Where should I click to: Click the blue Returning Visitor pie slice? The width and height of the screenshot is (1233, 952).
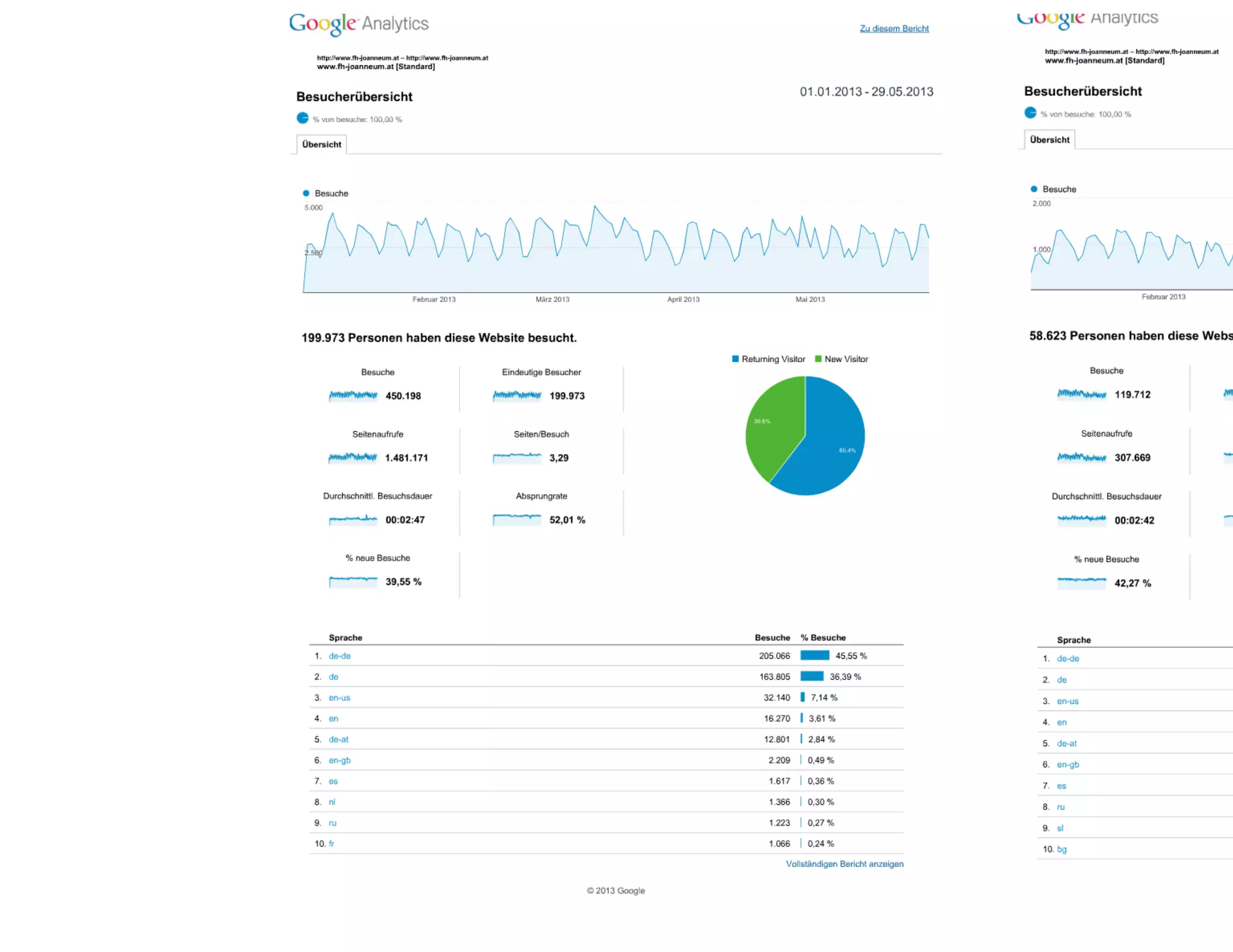pyautogui.click(x=834, y=445)
